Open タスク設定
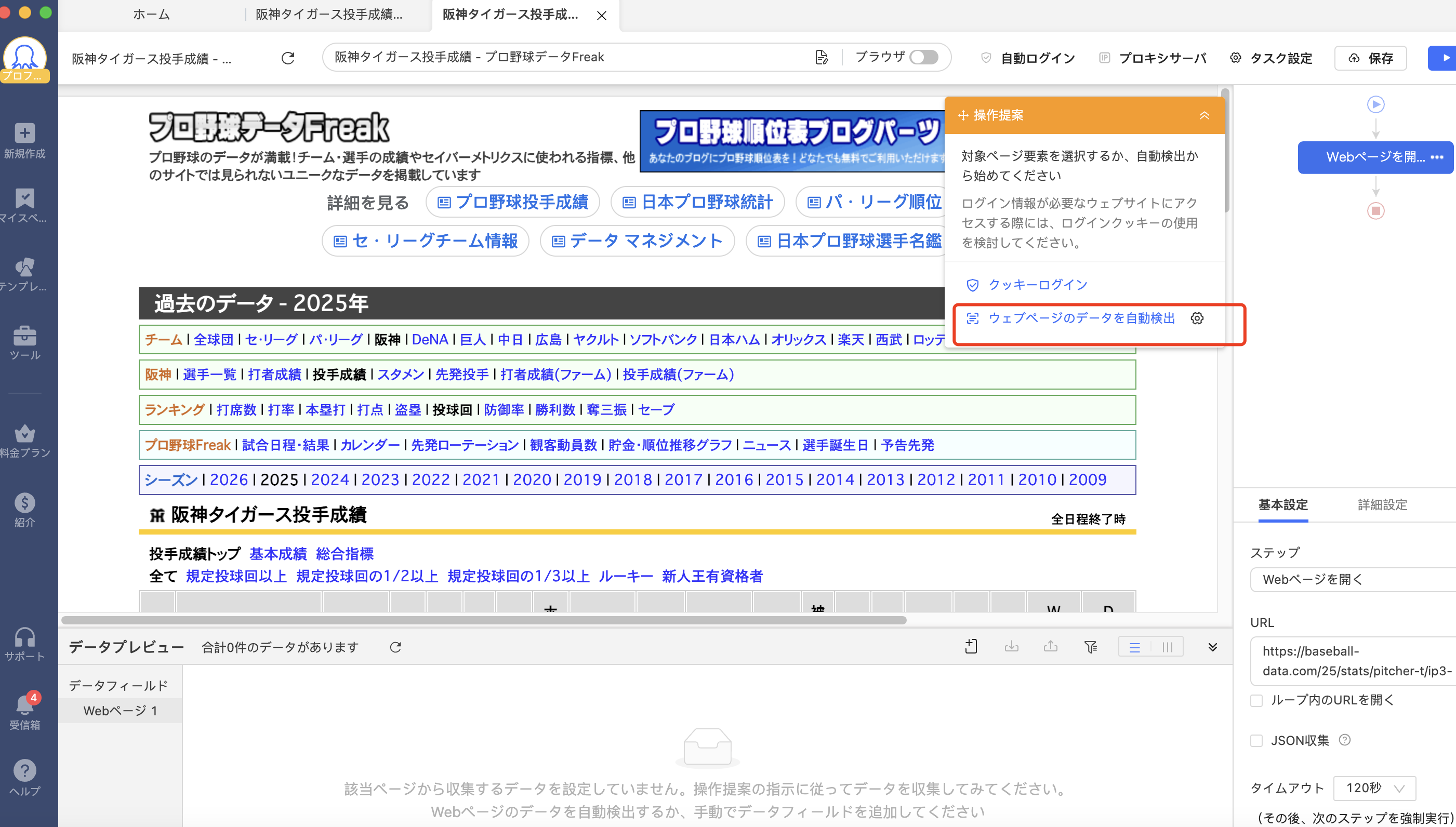1456x827 pixels. [x=1271, y=58]
